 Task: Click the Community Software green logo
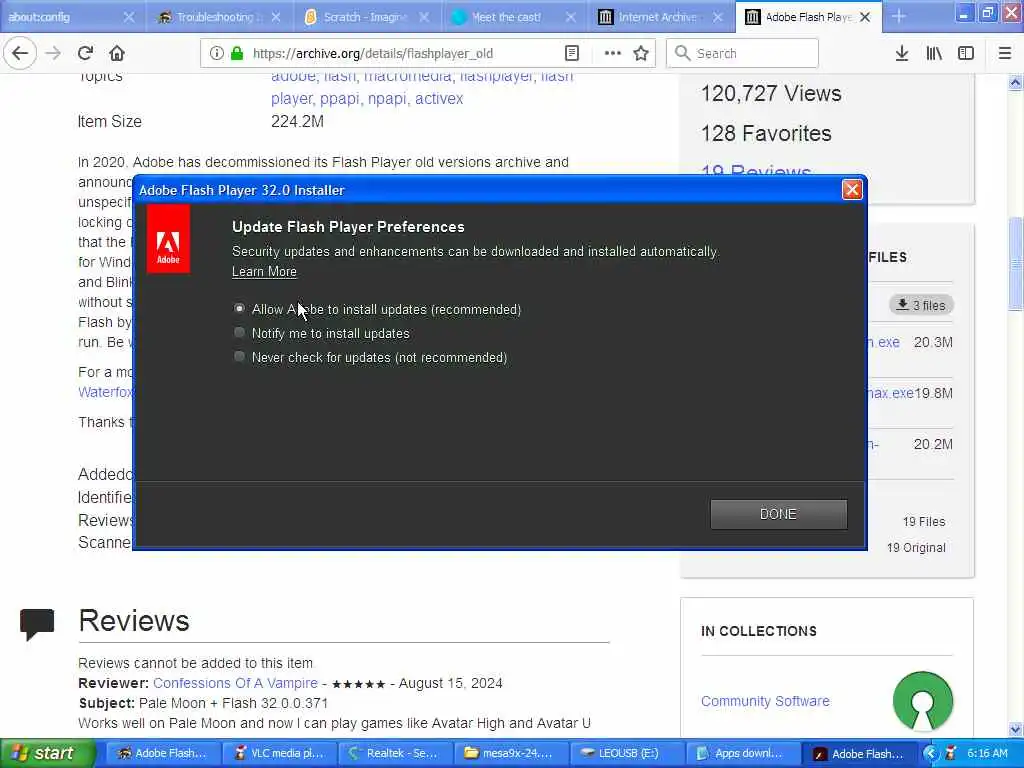point(923,701)
